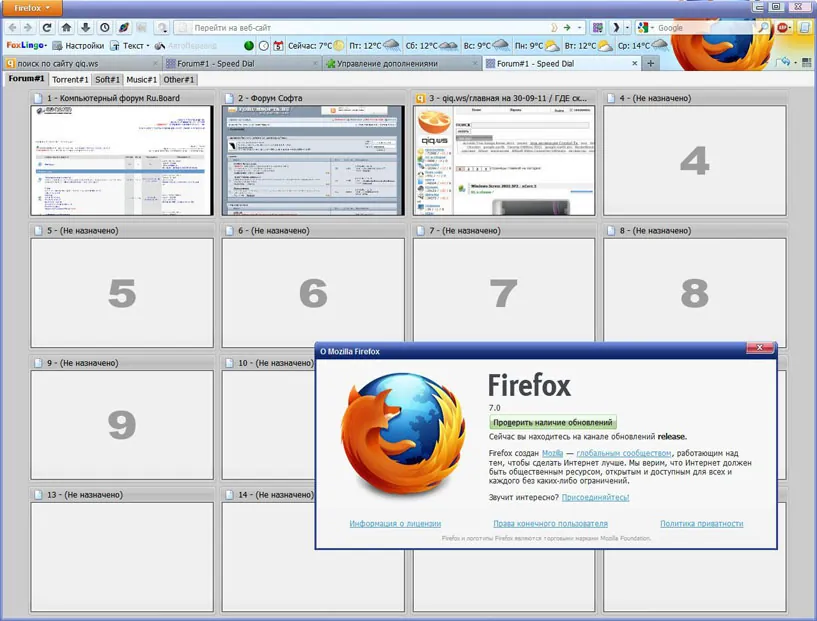Open the Adblock Plus ABP icon
Viewport: 817px width, 621px height.
[x=783, y=28]
